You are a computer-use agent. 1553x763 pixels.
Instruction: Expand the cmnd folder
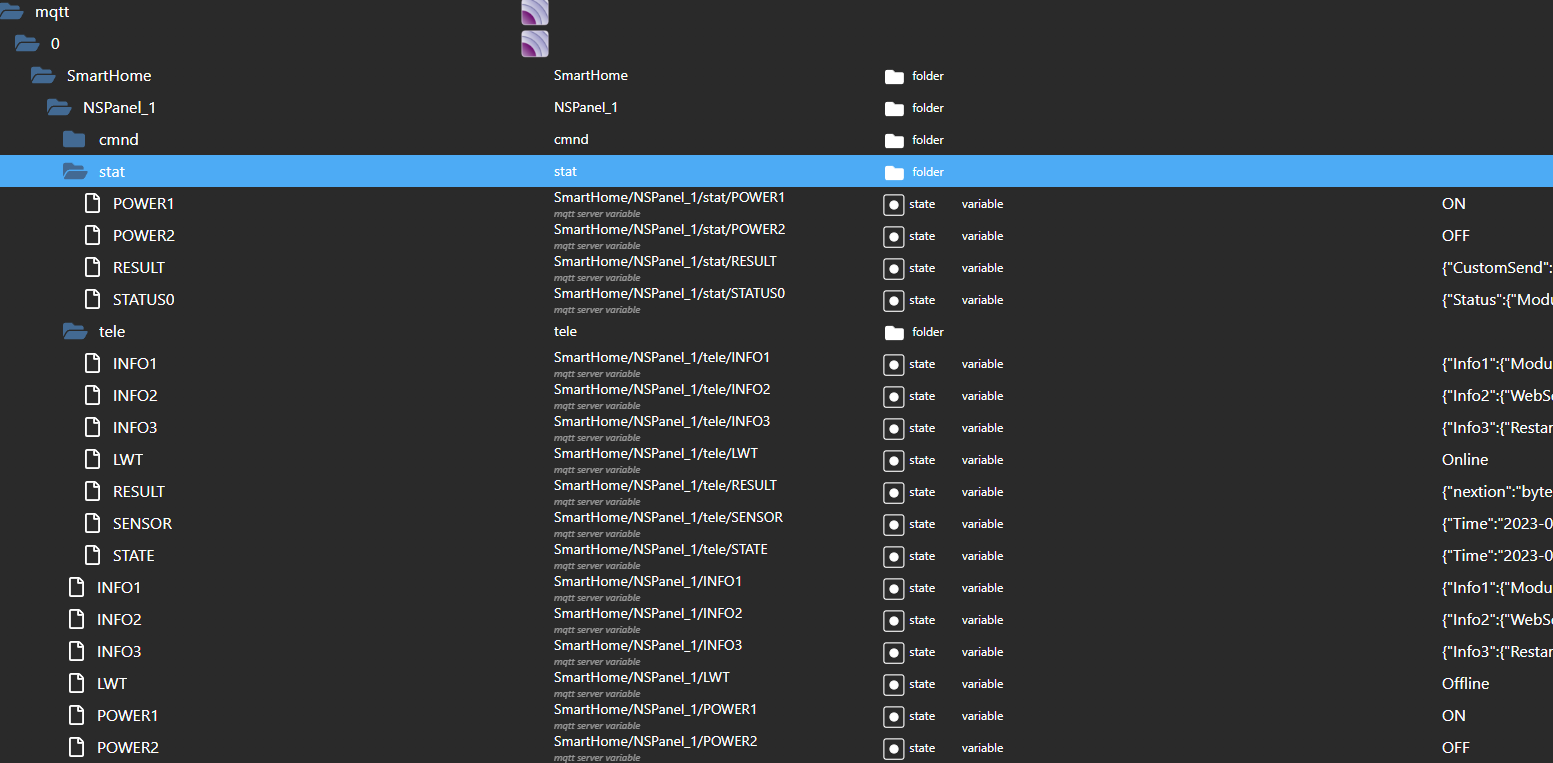point(74,140)
